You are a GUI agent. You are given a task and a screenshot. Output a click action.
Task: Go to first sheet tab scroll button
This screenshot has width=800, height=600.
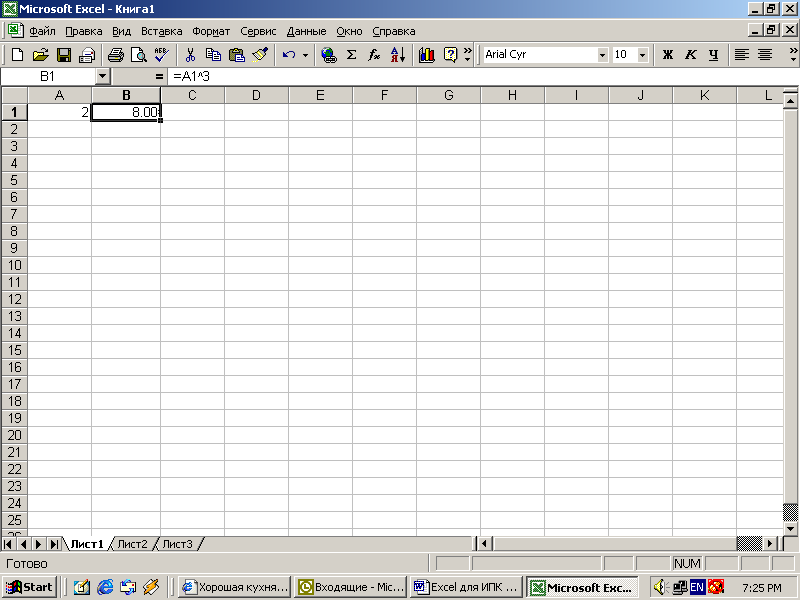[8, 544]
